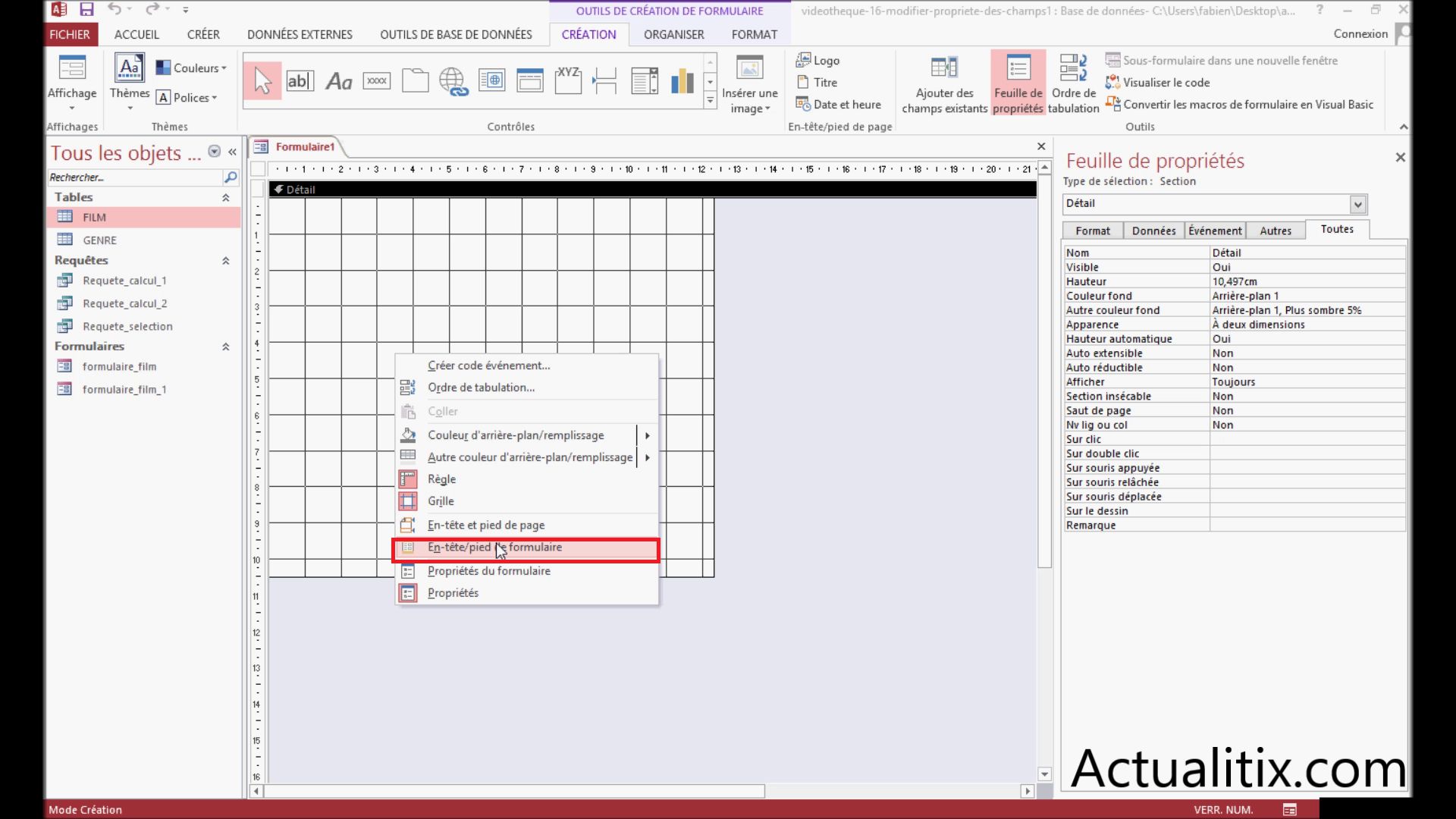
Task: Switch to the ACCUEIL ribbon tab
Action: [136, 35]
